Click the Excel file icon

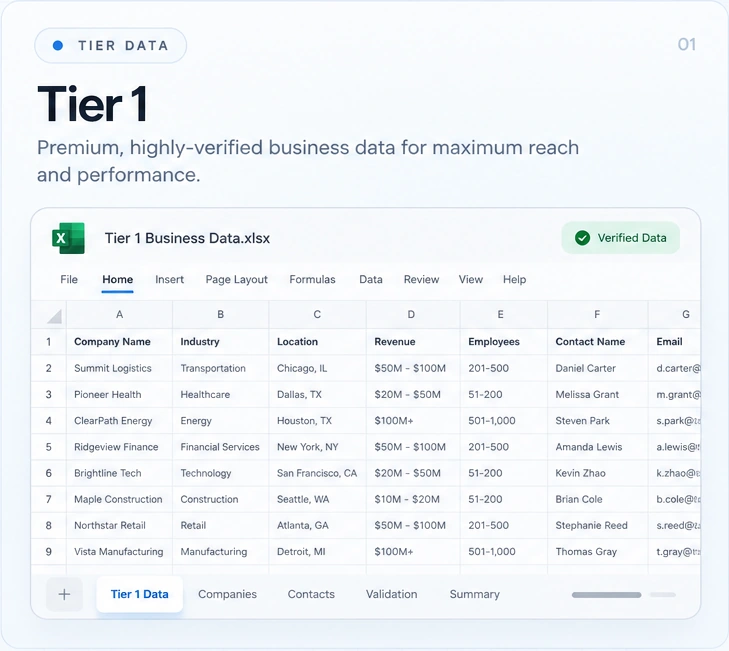[x=68, y=238]
